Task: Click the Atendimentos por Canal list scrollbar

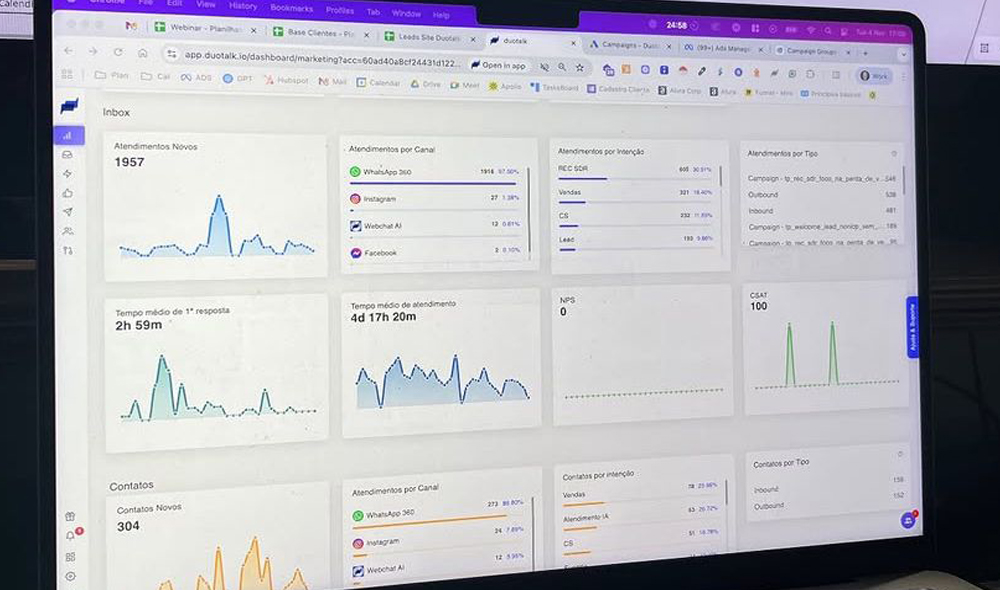Action: click(x=529, y=210)
